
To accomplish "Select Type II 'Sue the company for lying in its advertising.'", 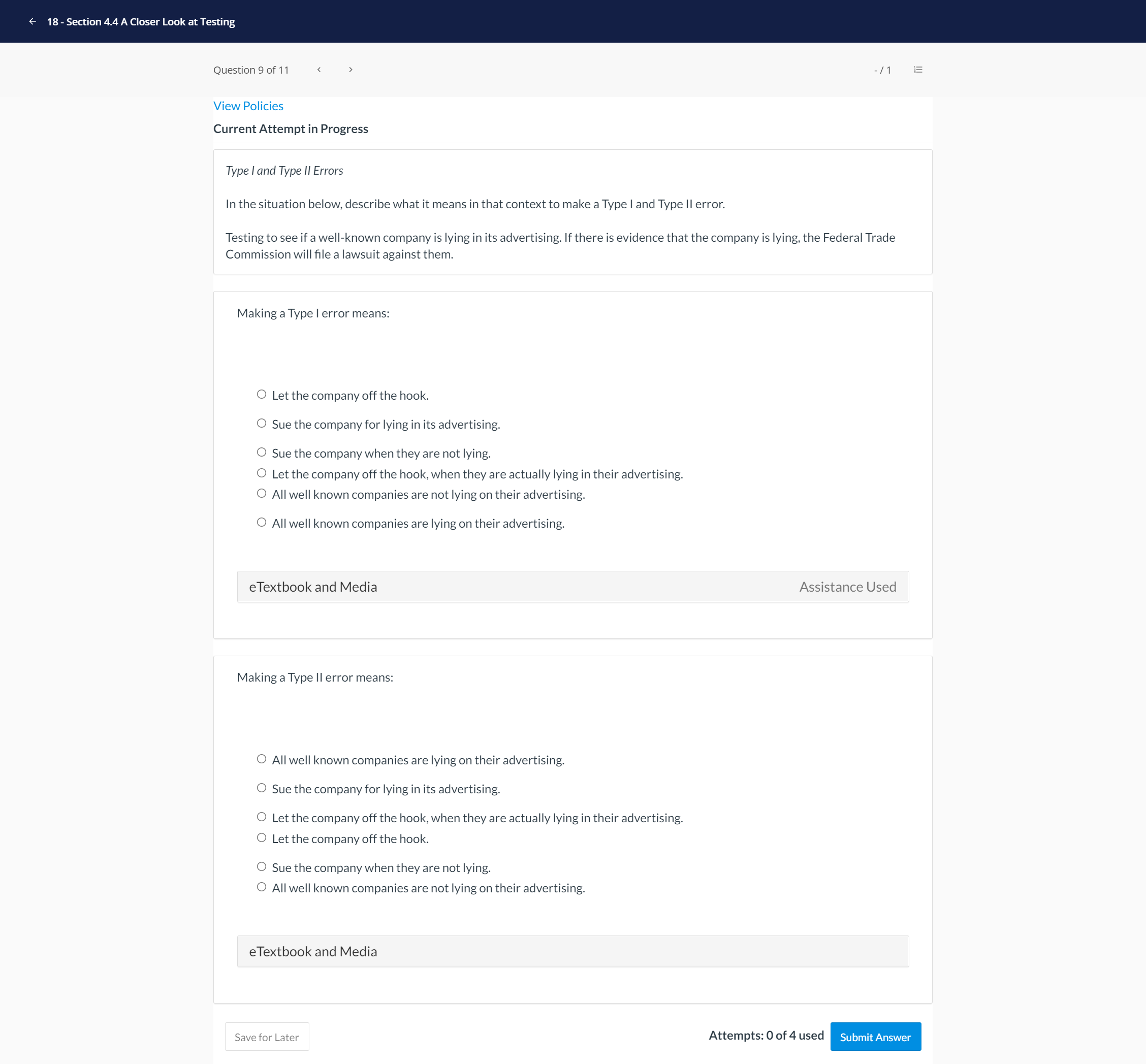I will pos(262,788).
